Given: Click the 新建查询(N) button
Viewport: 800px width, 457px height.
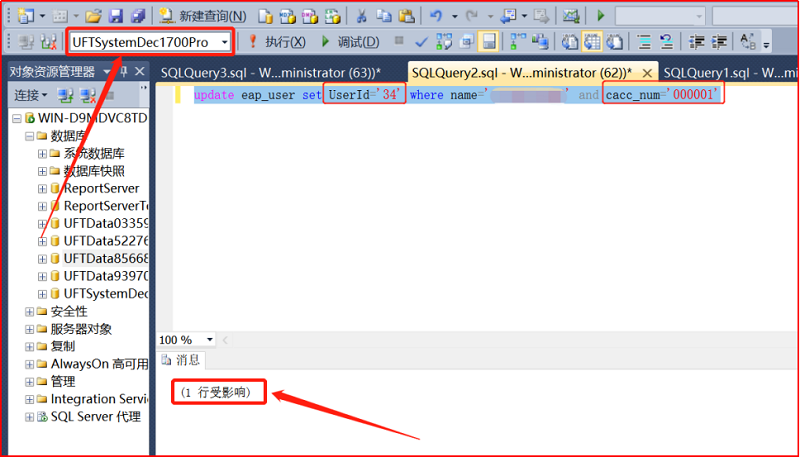Looking at the screenshot, I should (203, 16).
